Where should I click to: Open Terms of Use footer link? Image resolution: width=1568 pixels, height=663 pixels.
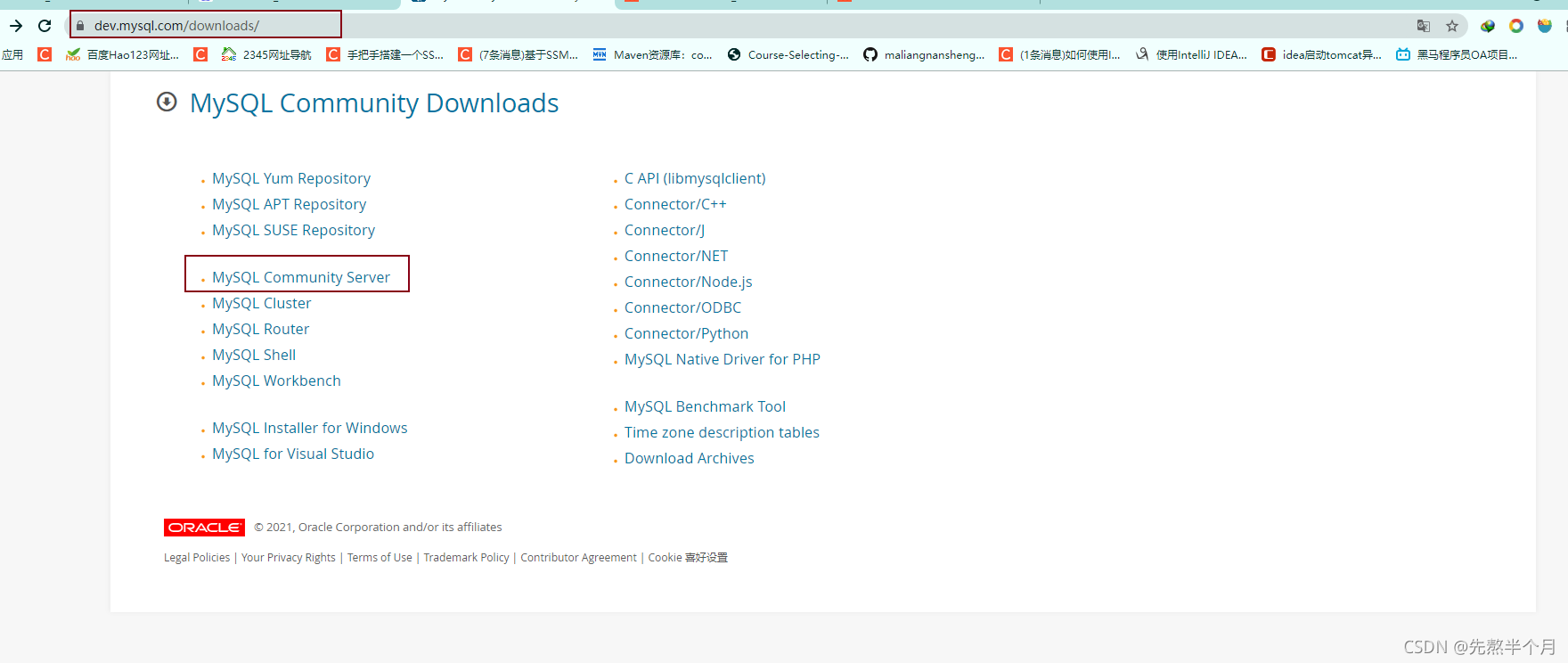(x=380, y=558)
